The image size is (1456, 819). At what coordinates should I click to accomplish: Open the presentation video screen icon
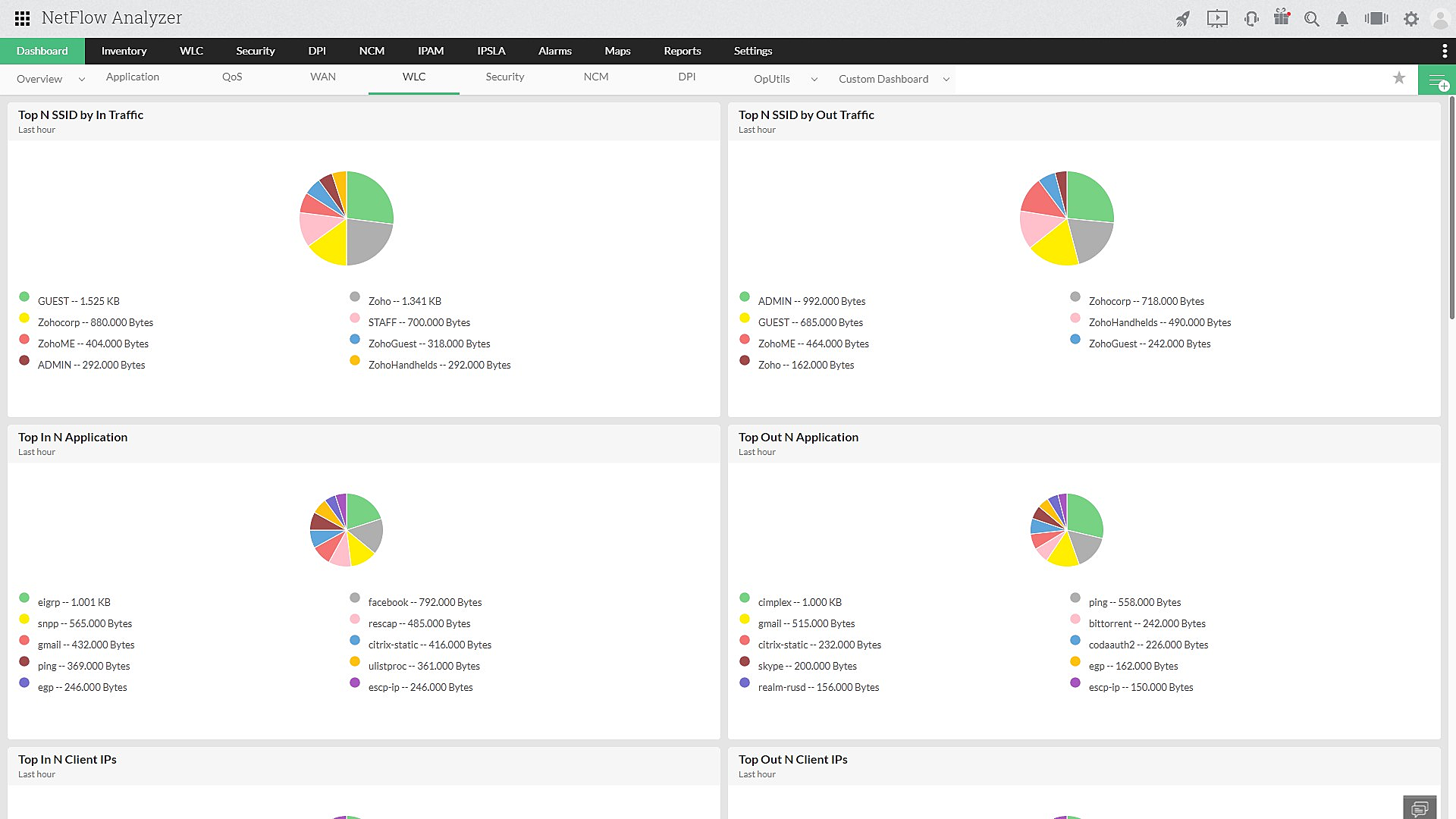(x=1217, y=19)
